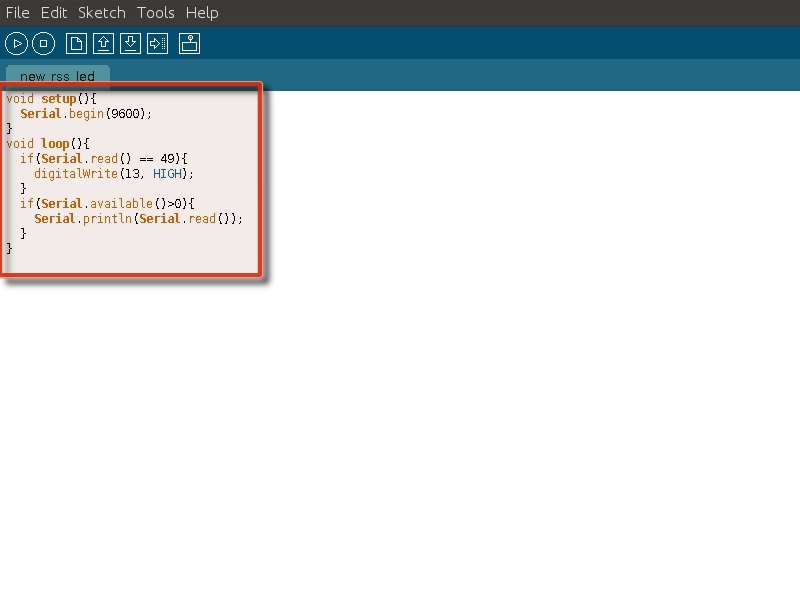Open the Sketch menu
This screenshot has width=800, height=600.
point(102,13)
